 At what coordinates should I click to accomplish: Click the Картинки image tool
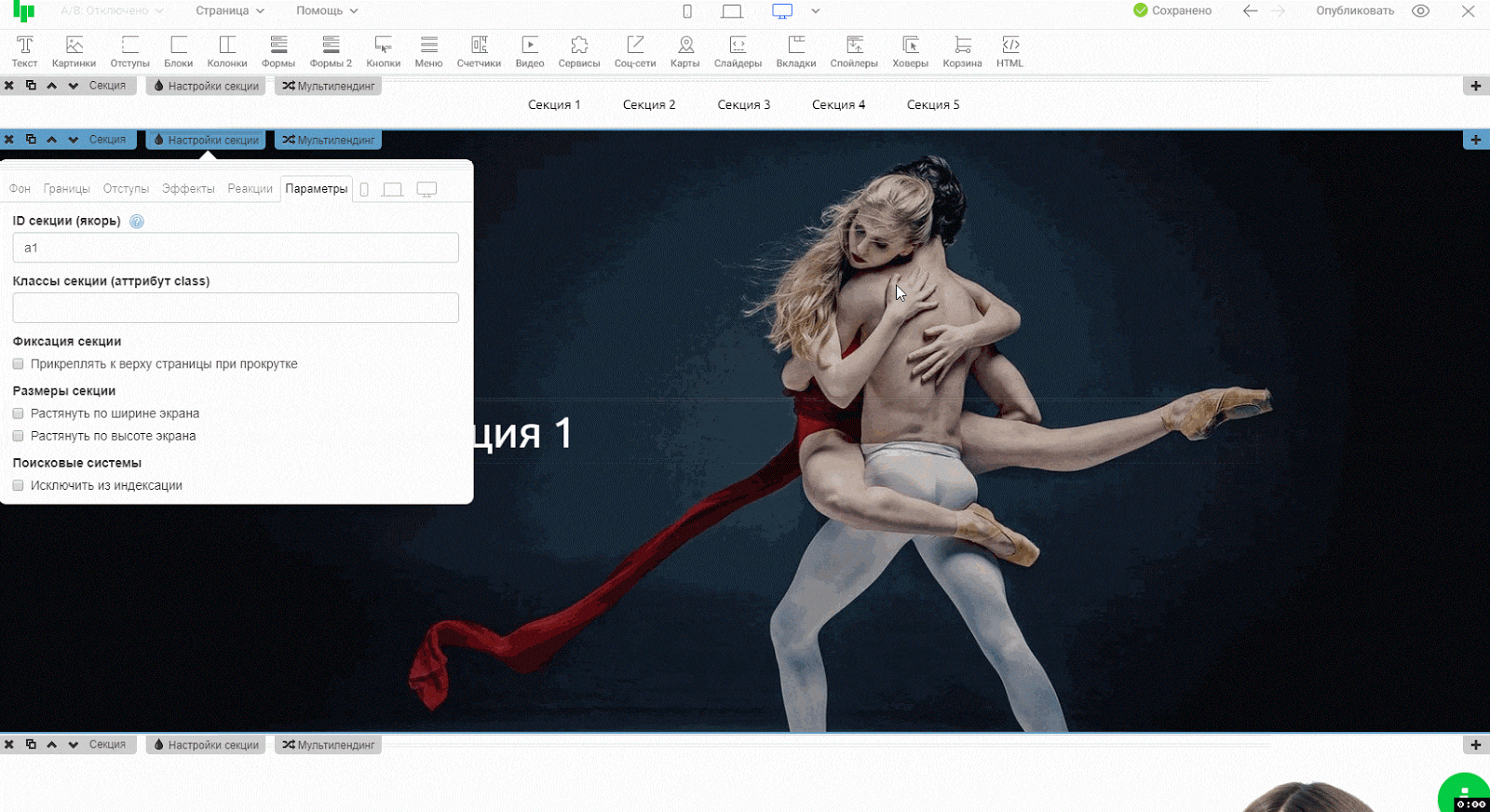pos(74,51)
